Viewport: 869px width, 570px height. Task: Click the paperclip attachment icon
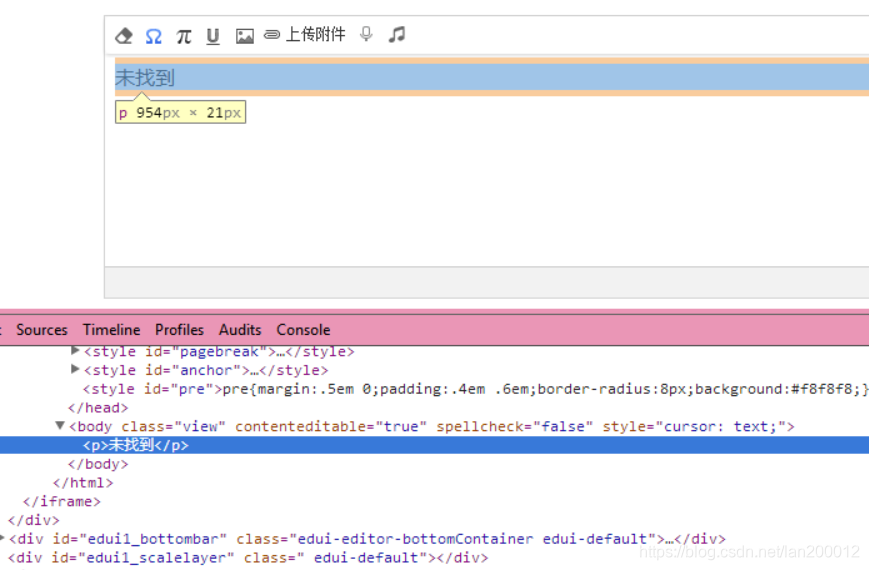272,35
